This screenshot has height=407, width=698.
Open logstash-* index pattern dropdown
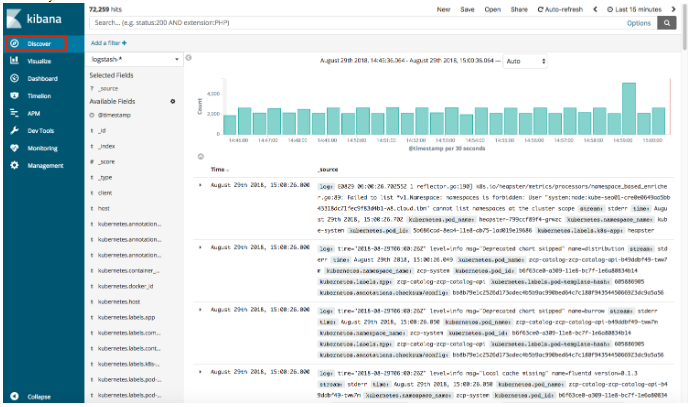[134, 59]
